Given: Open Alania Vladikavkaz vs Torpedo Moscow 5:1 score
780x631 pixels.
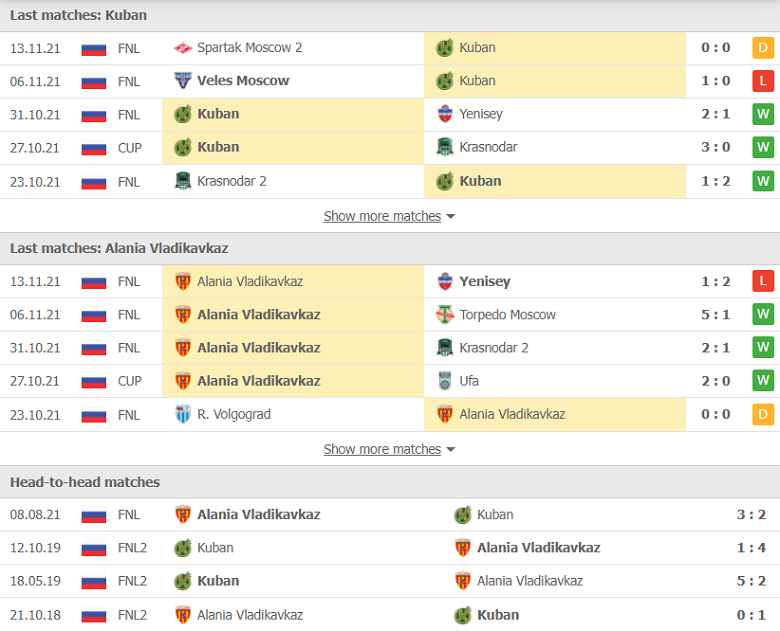Looking at the screenshot, I should [x=715, y=315].
